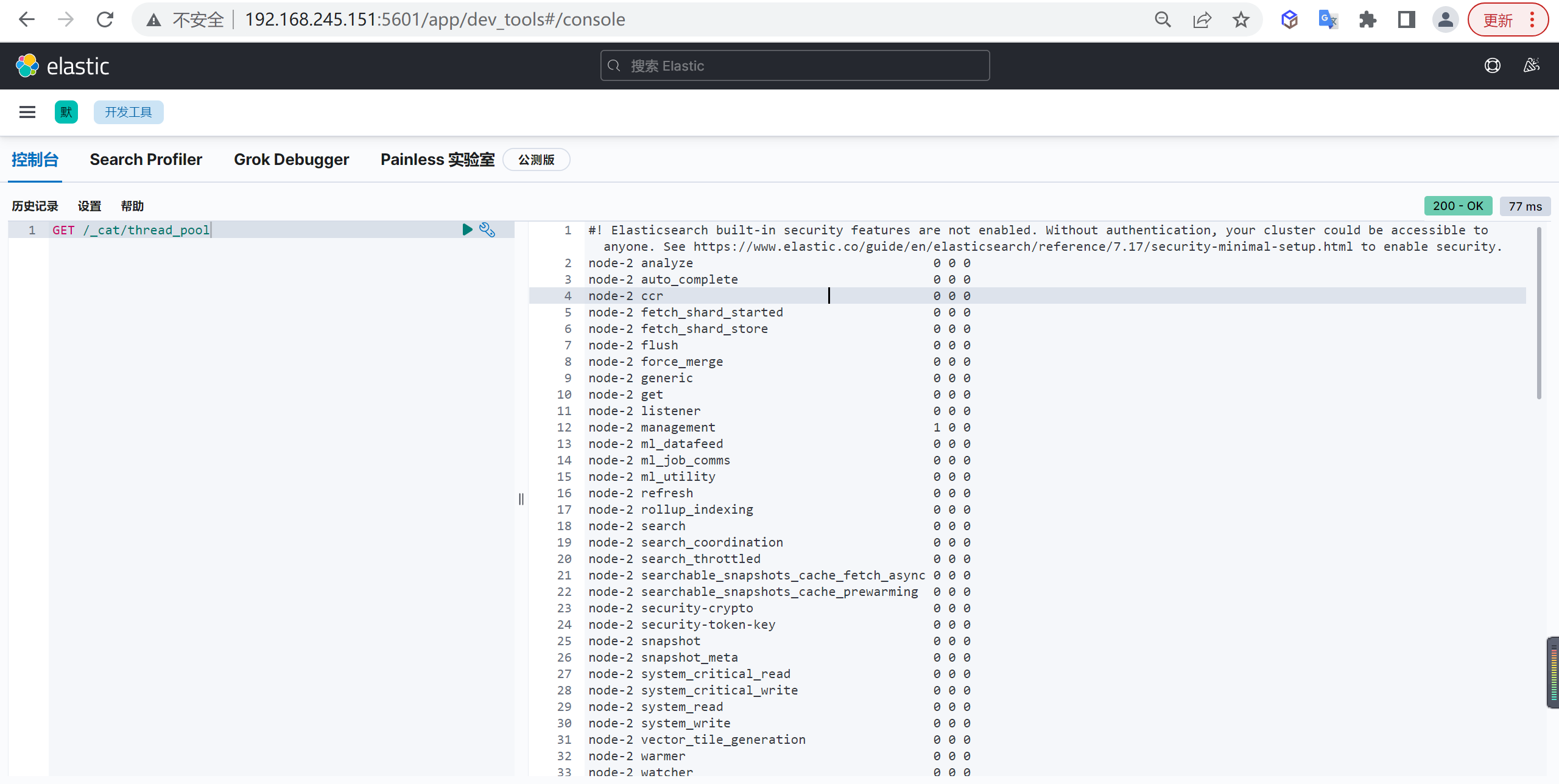Image resolution: width=1559 pixels, height=784 pixels.
Task: Click the 开发工具 breadcrumb
Action: click(128, 112)
